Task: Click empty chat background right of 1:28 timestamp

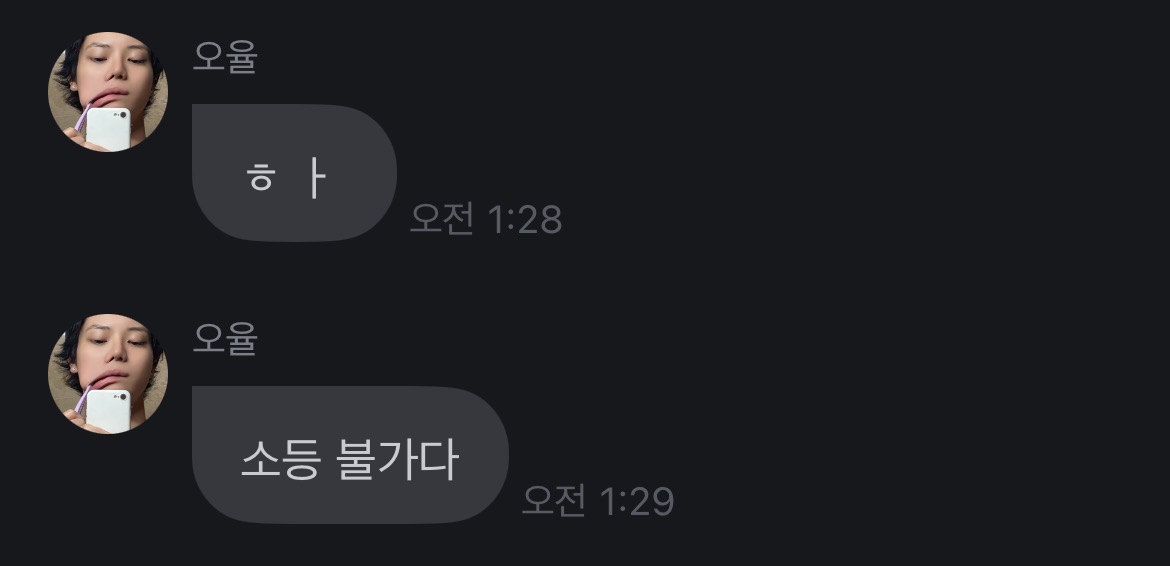Action: (858, 219)
